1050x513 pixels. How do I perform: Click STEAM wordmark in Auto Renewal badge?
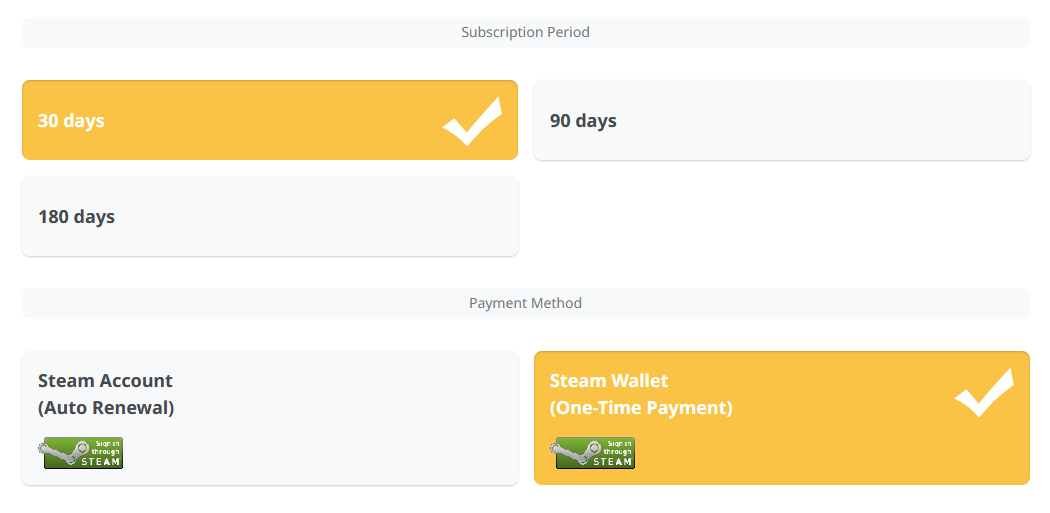[101, 461]
